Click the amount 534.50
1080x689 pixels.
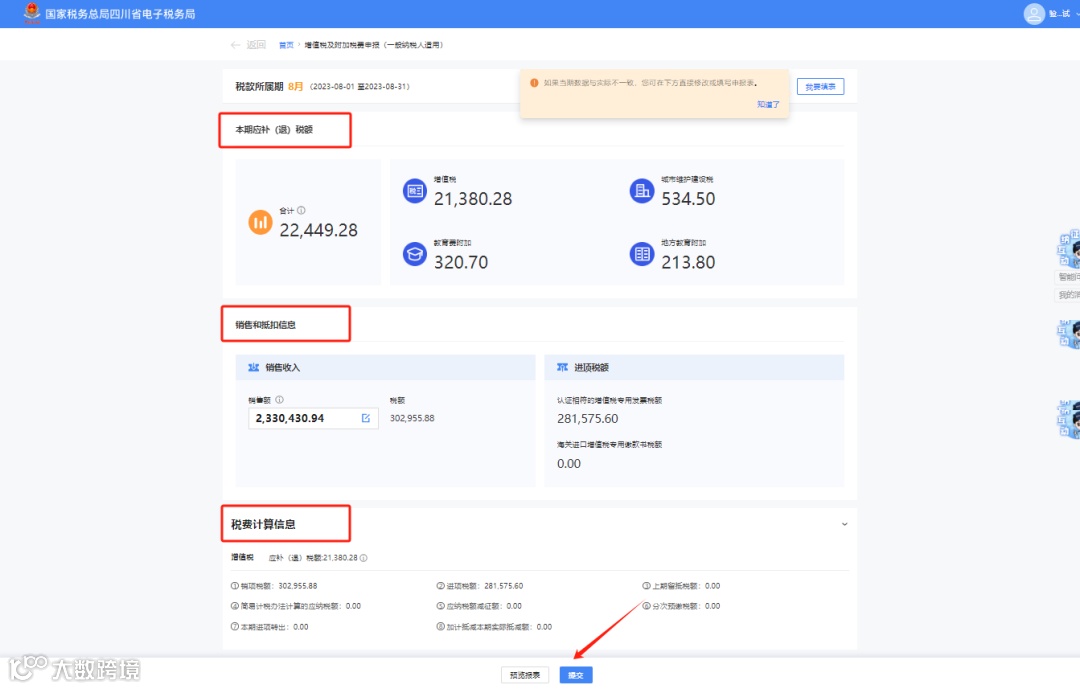point(688,199)
